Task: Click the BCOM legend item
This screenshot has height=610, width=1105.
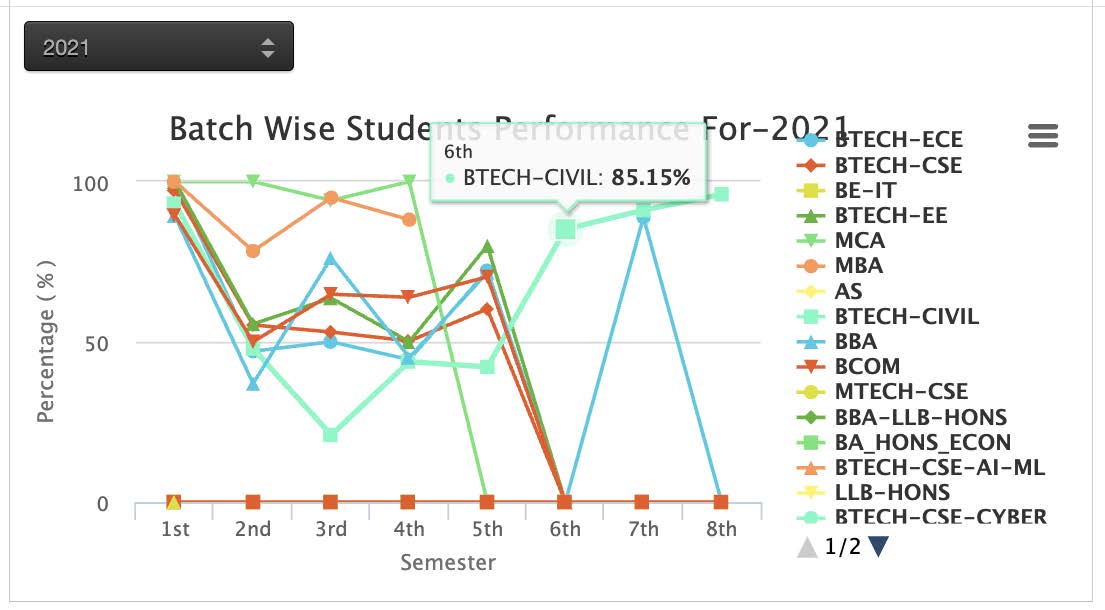Action: click(867, 367)
